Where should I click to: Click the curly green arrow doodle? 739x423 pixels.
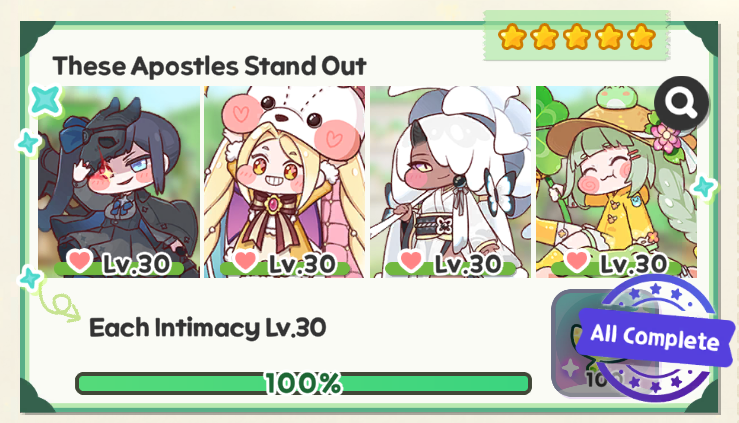(59, 304)
